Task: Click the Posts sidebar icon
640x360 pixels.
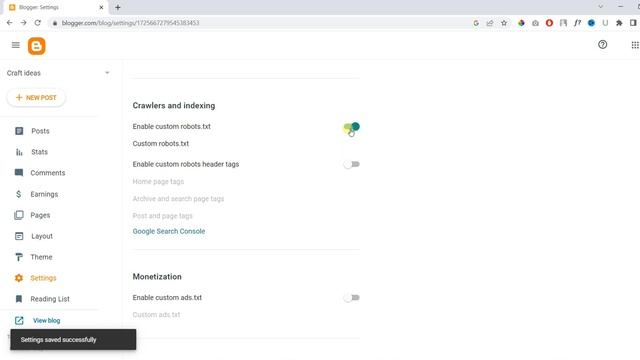Action: [19, 131]
